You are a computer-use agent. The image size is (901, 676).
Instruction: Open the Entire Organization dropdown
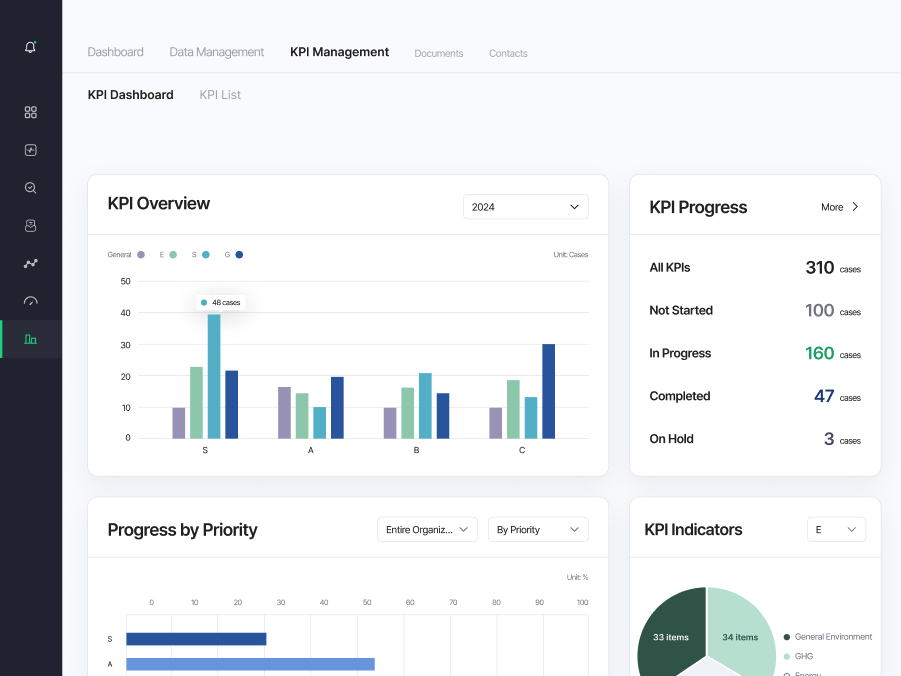pos(427,529)
